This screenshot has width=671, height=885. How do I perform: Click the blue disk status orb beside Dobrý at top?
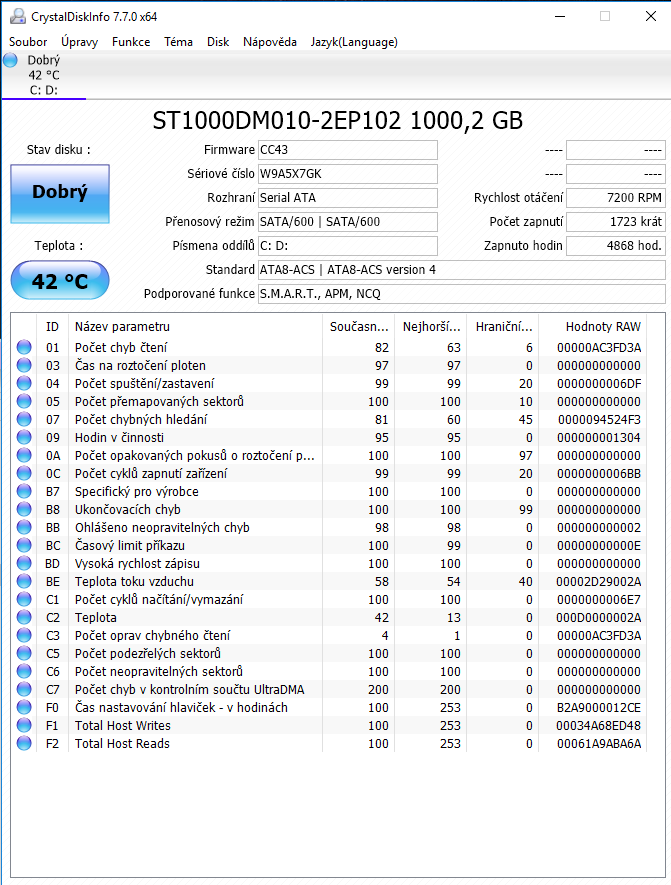(x=11, y=60)
